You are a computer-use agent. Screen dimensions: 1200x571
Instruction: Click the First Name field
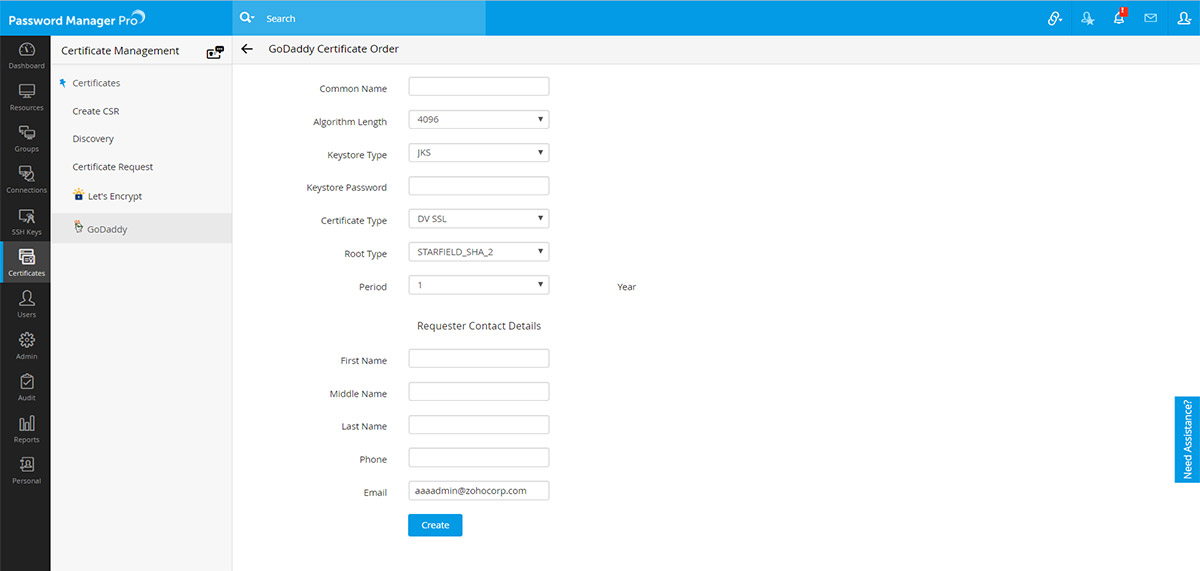(x=479, y=359)
